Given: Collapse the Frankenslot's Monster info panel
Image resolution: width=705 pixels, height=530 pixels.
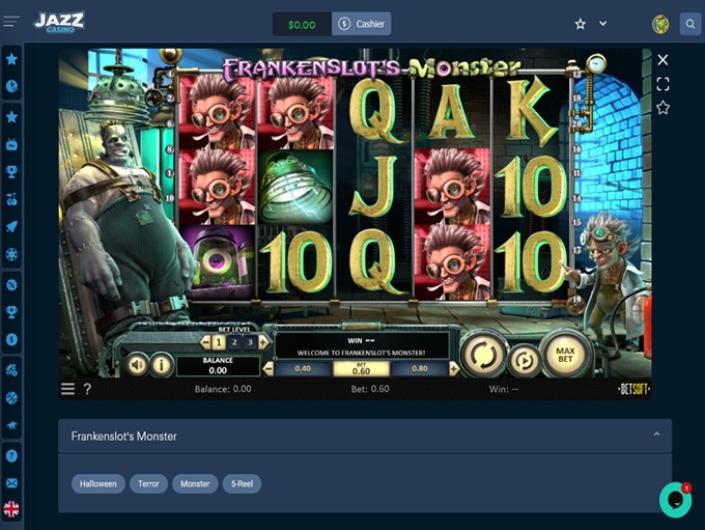Looking at the screenshot, I should tap(656, 435).
